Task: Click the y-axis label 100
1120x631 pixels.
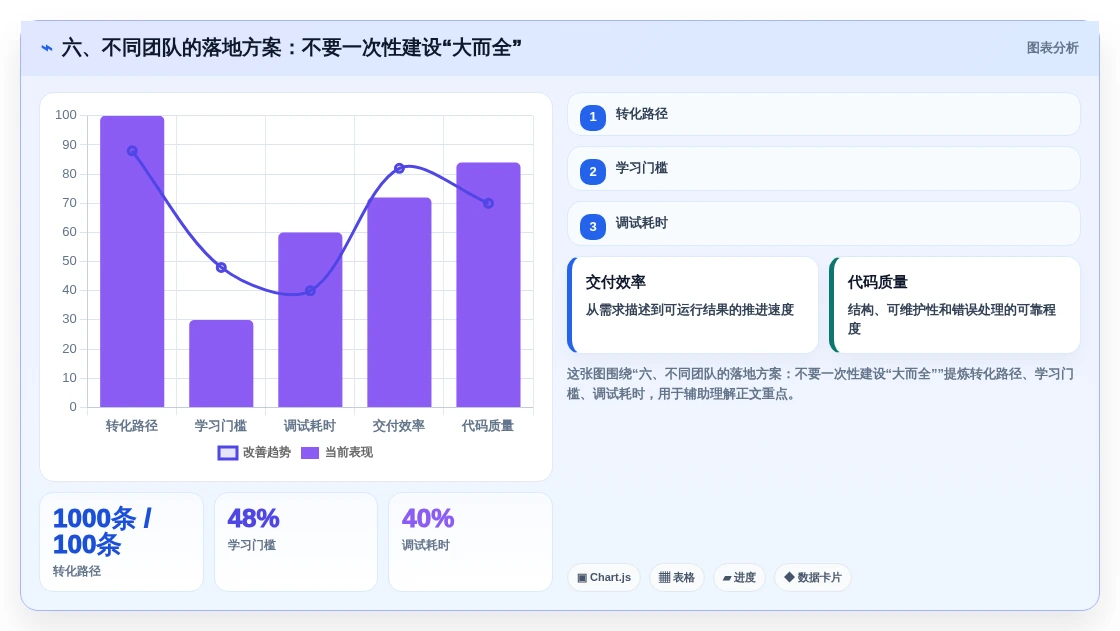Action: pyautogui.click(x=66, y=115)
